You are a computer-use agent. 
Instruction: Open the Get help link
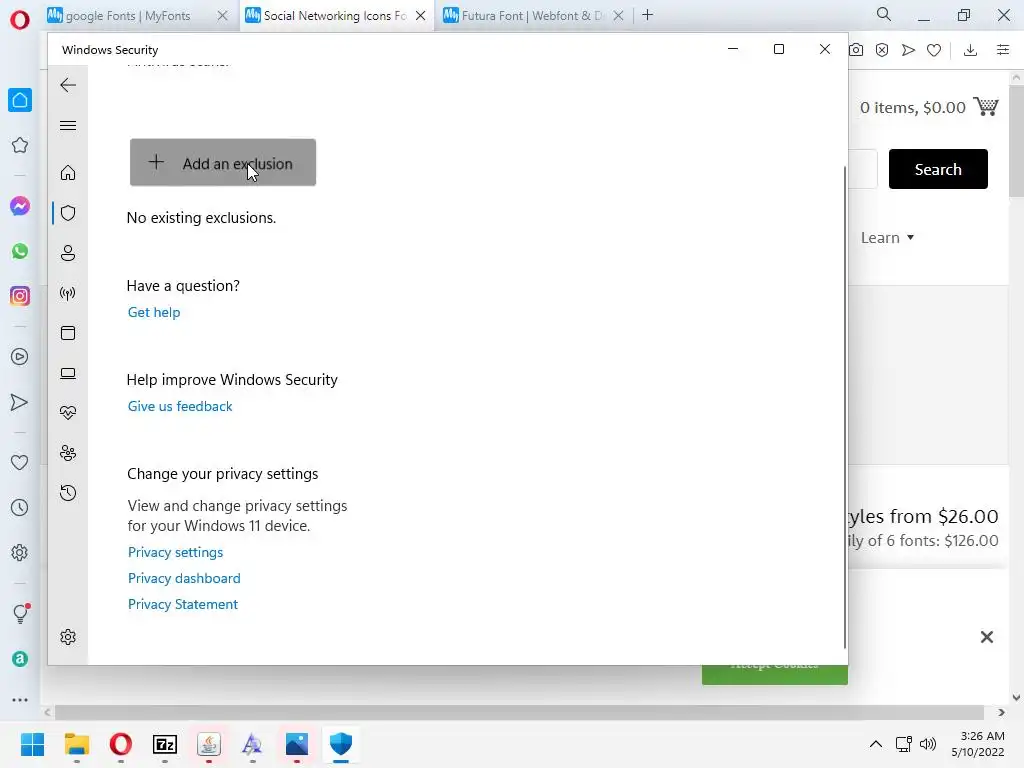(154, 312)
